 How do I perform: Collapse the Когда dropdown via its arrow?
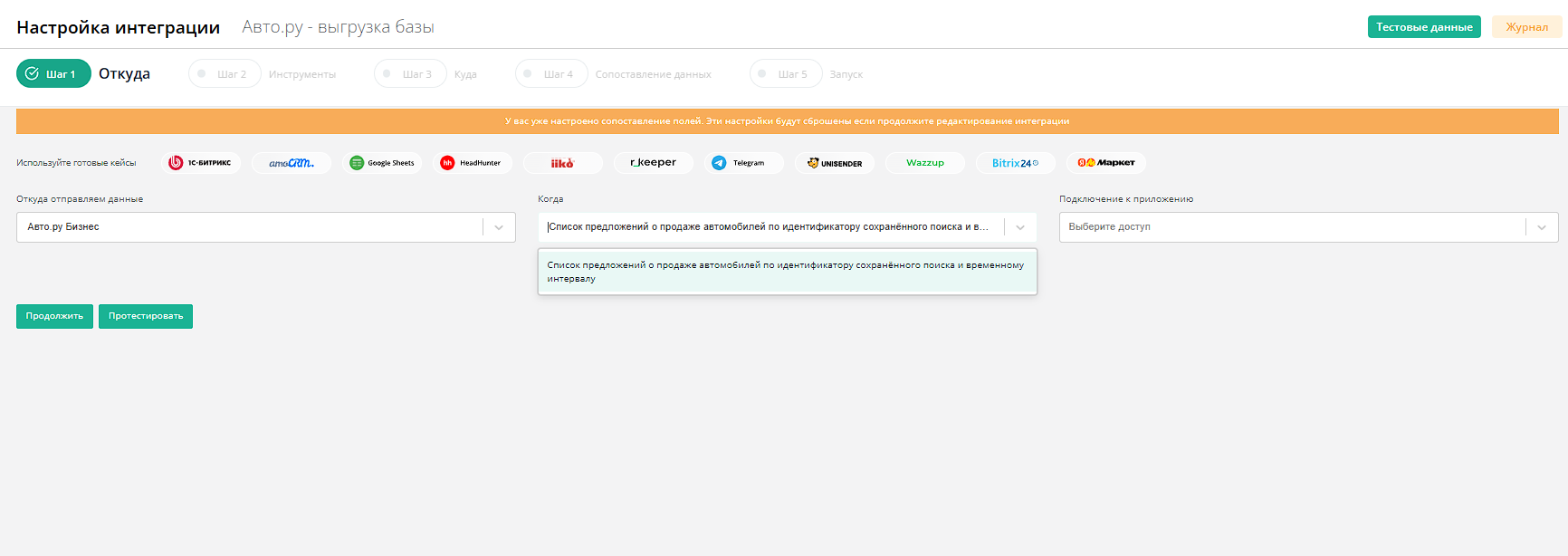coord(1020,227)
